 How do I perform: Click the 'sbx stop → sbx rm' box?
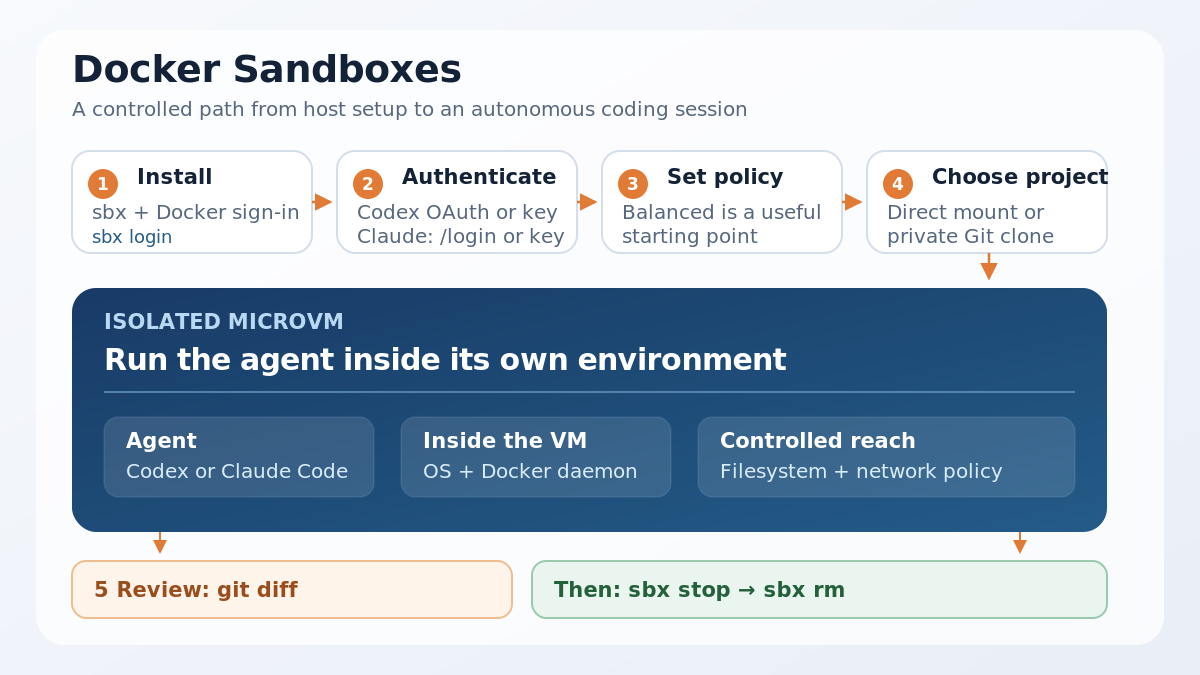(819, 590)
